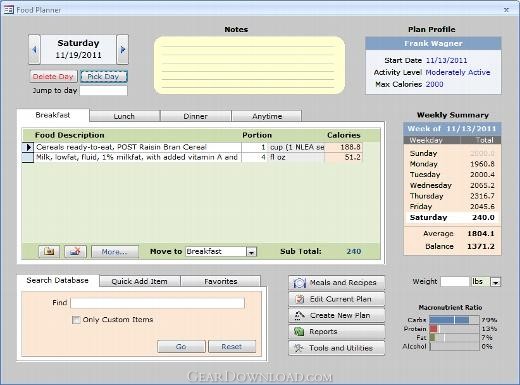Click the Monday total 1960.8
520x385 pixels.
click(x=482, y=164)
